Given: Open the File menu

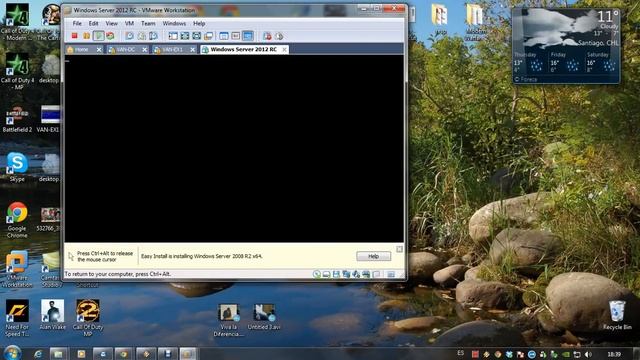Looking at the screenshot, I should click(77, 23).
